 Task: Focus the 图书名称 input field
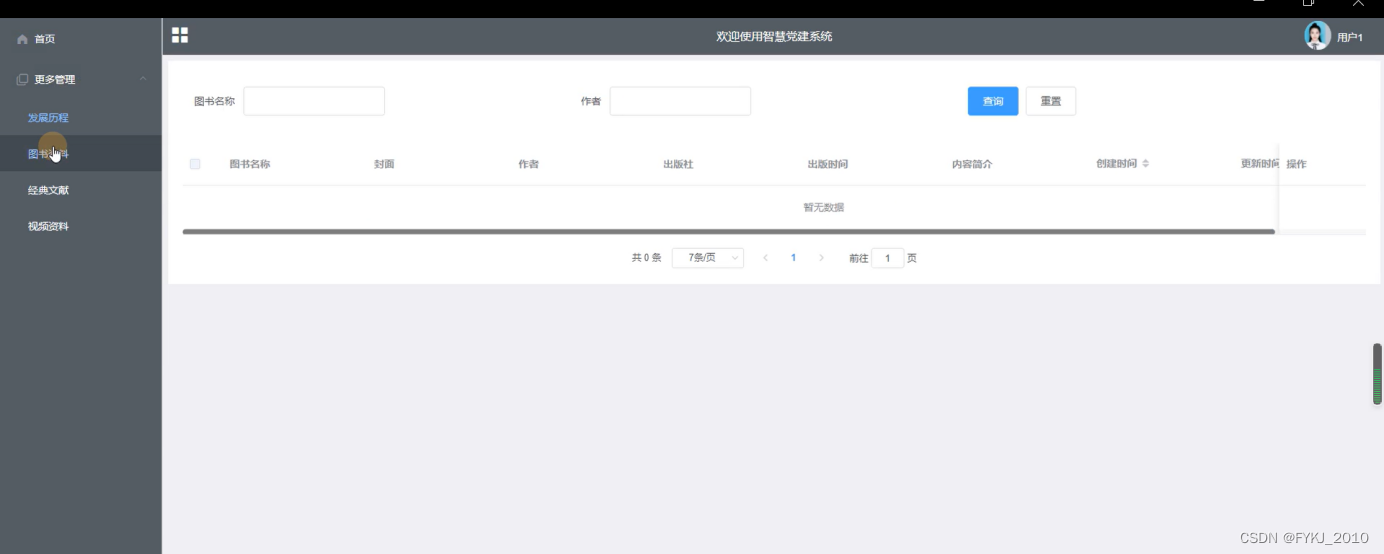click(314, 101)
